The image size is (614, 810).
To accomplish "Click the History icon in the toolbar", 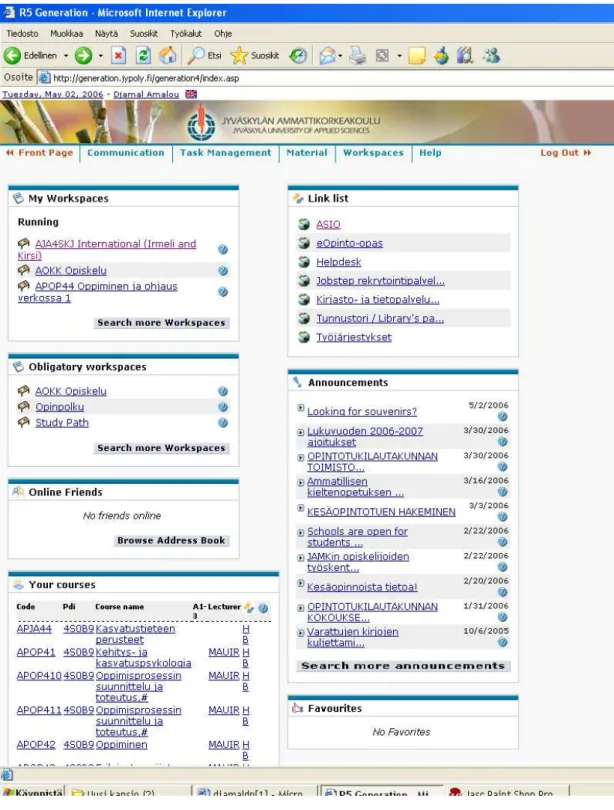I will [298, 55].
